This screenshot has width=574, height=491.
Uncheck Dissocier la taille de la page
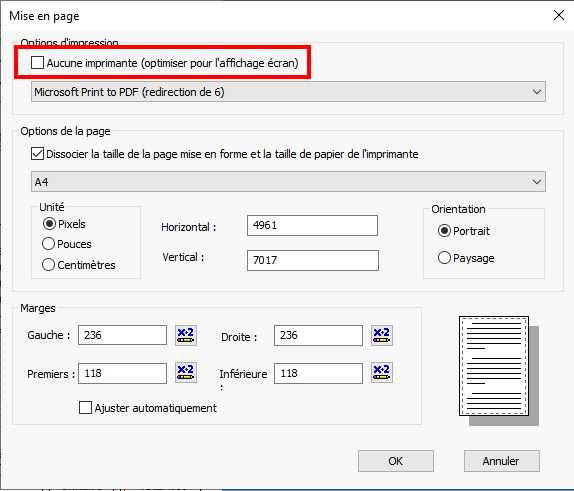[37, 154]
